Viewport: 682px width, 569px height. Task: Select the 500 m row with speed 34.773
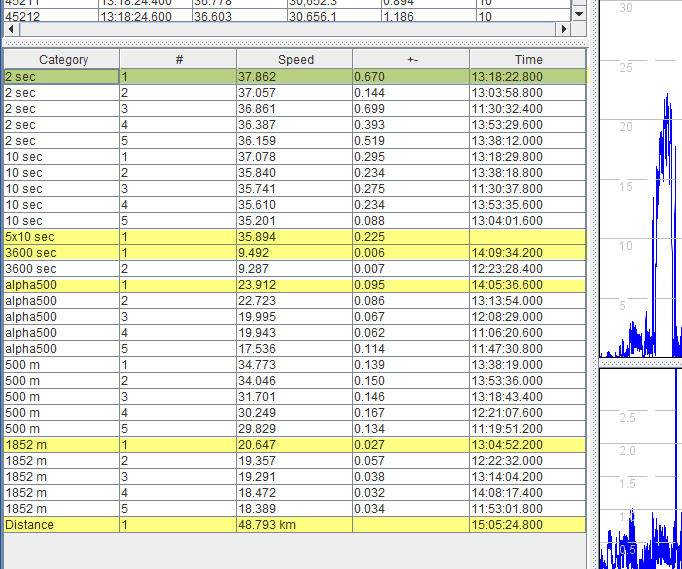(x=295, y=365)
